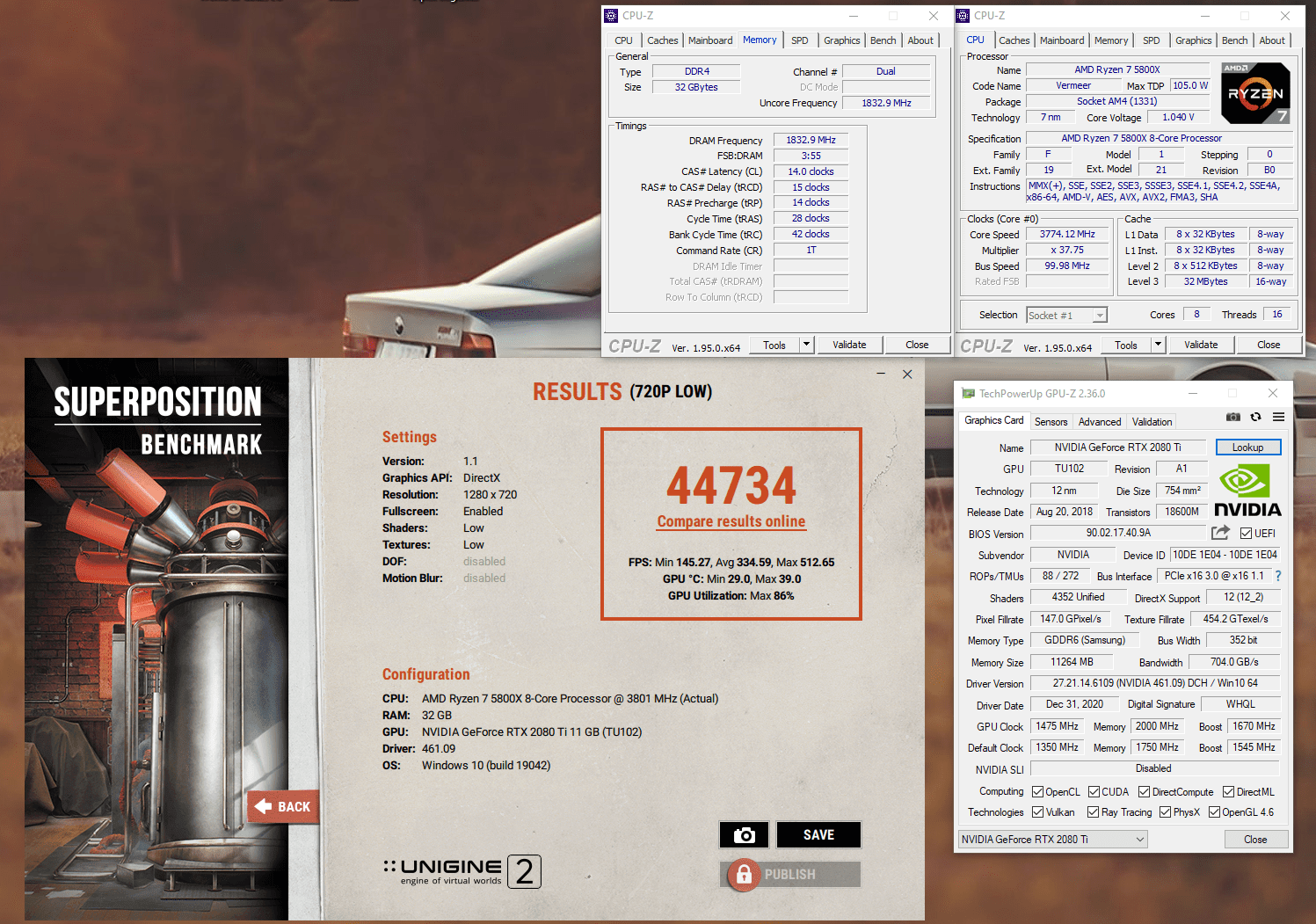This screenshot has width=1316, height=924.
Task: Click the GPU Name field in GPU-Z
Action: (1118, 447)
